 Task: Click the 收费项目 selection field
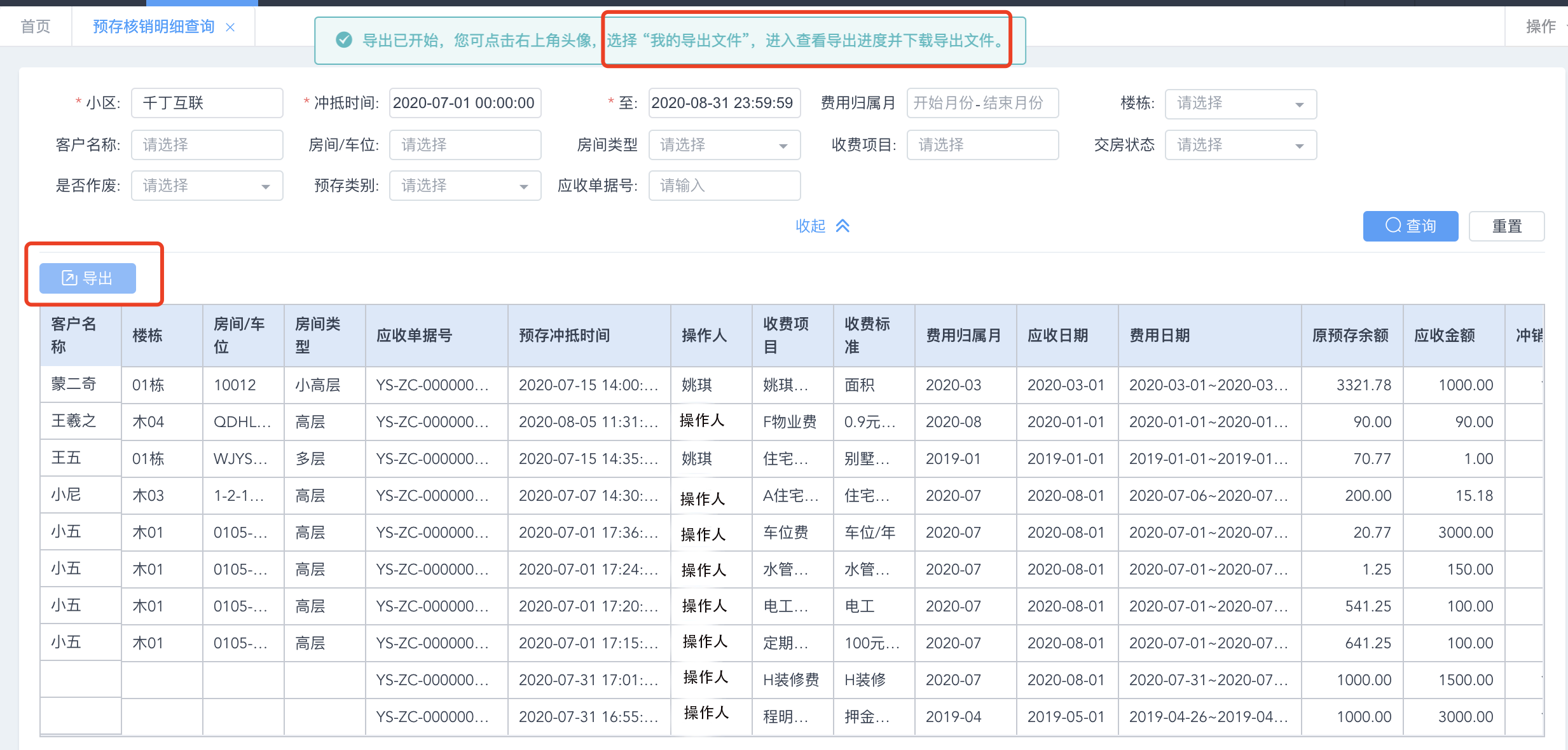[982, 145]
